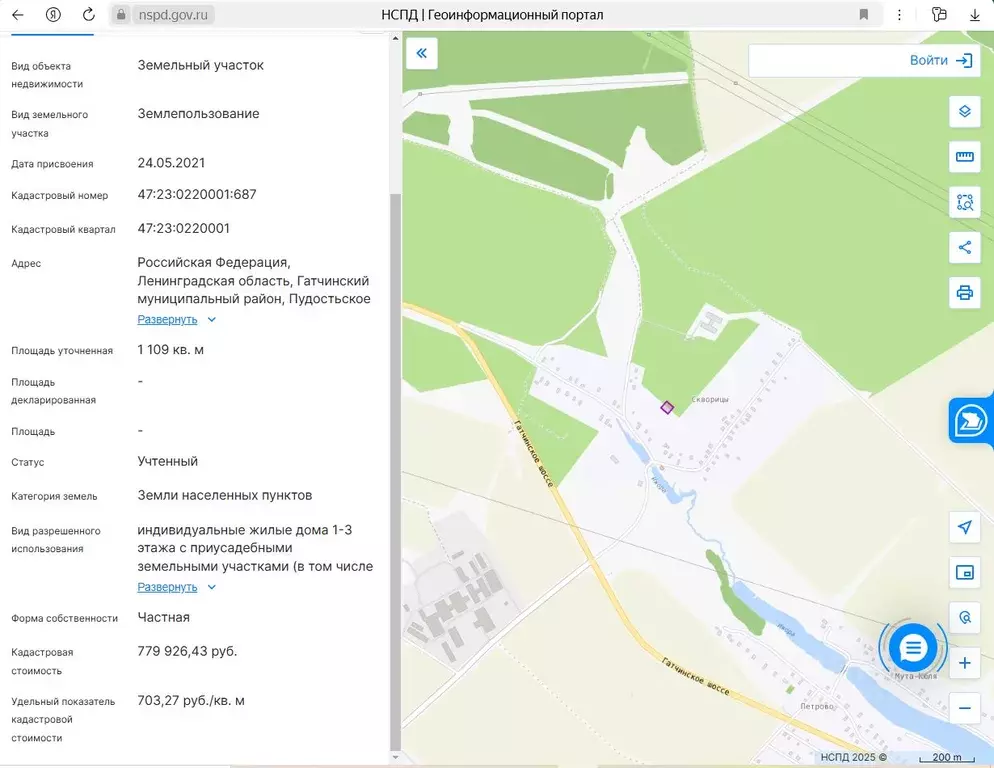Click the Войти login button
The height and width of the screenshot is (768, 994).
point(940,60)
